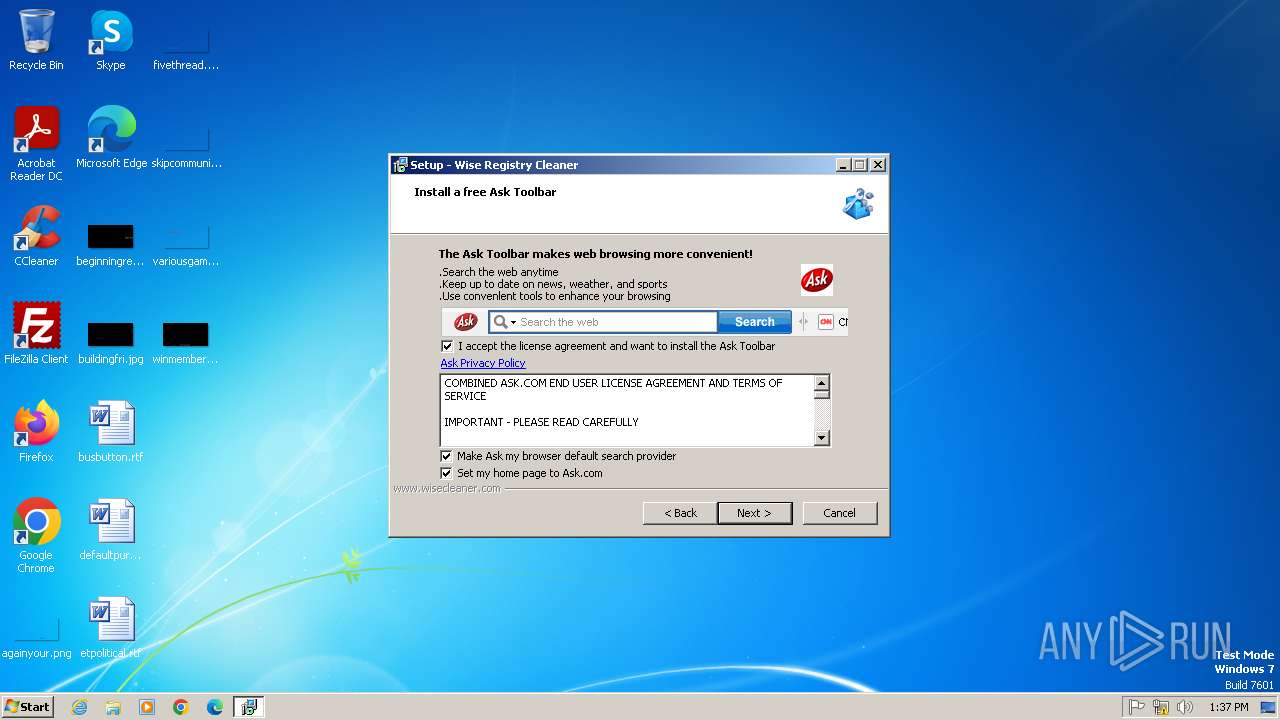Open Chrome from the taskbar
This screenshot has width=1280, height=720.
(x=181, y=707)
